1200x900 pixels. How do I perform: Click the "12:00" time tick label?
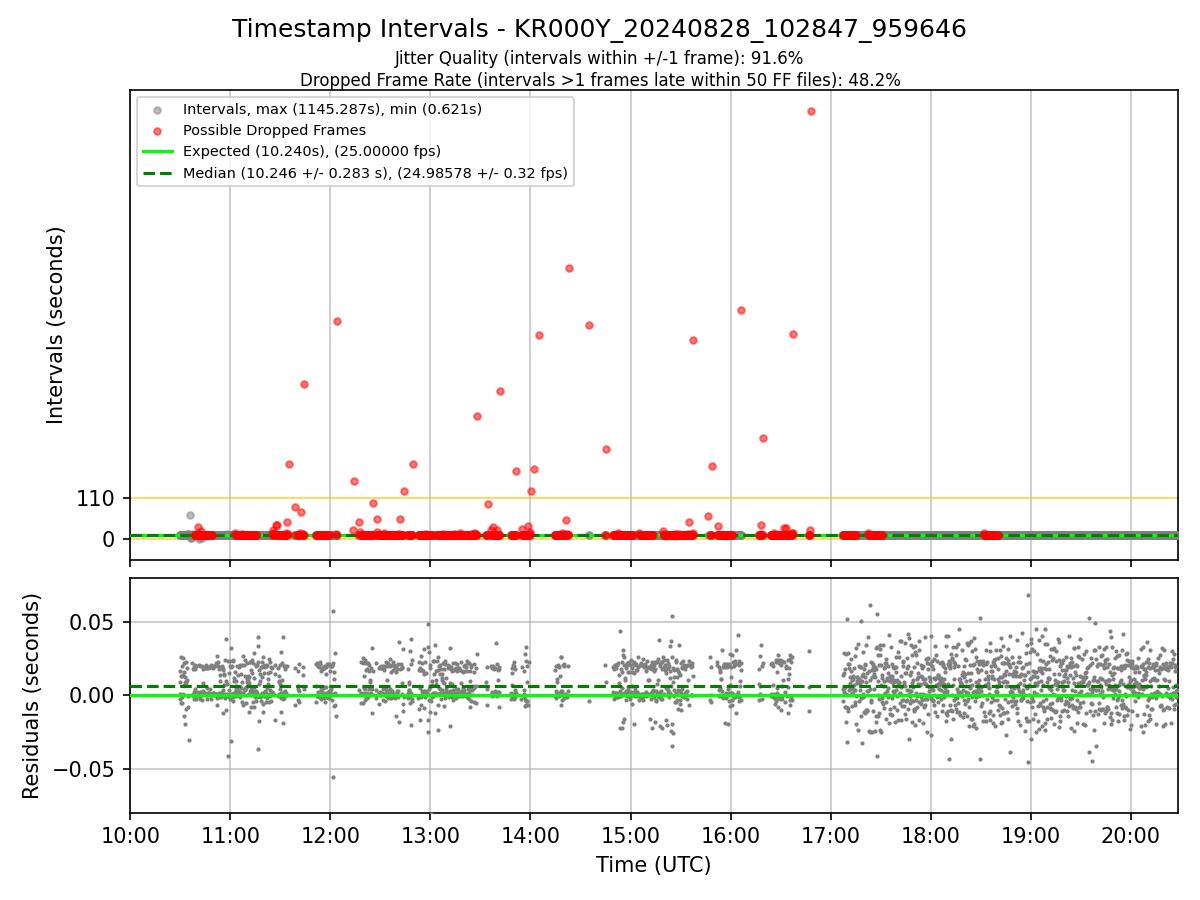click(330, 835)
